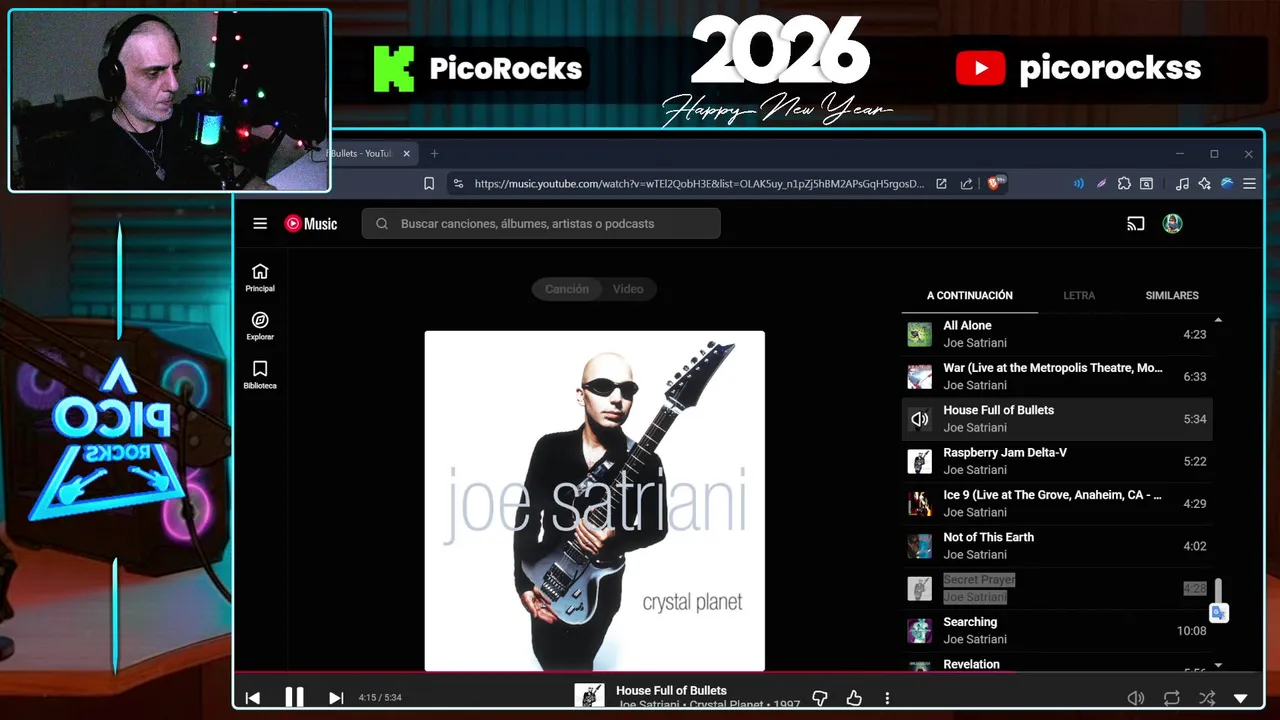1280x720 pixels.
Task: Play Ice 9 (Live at The Grove)
Action: [x=1057, y=504]
